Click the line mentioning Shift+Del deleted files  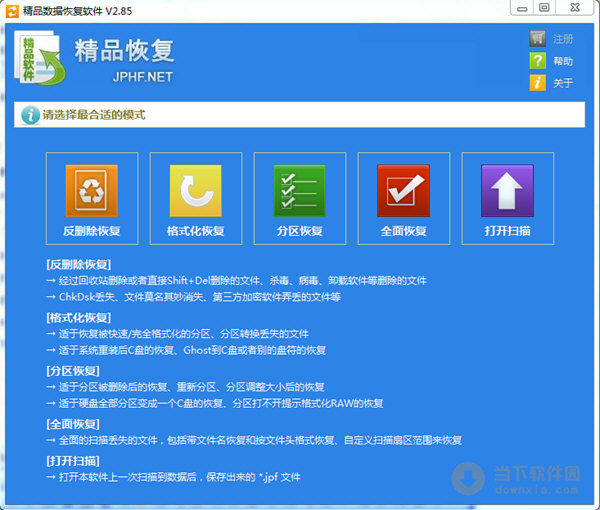pos(236,281)
